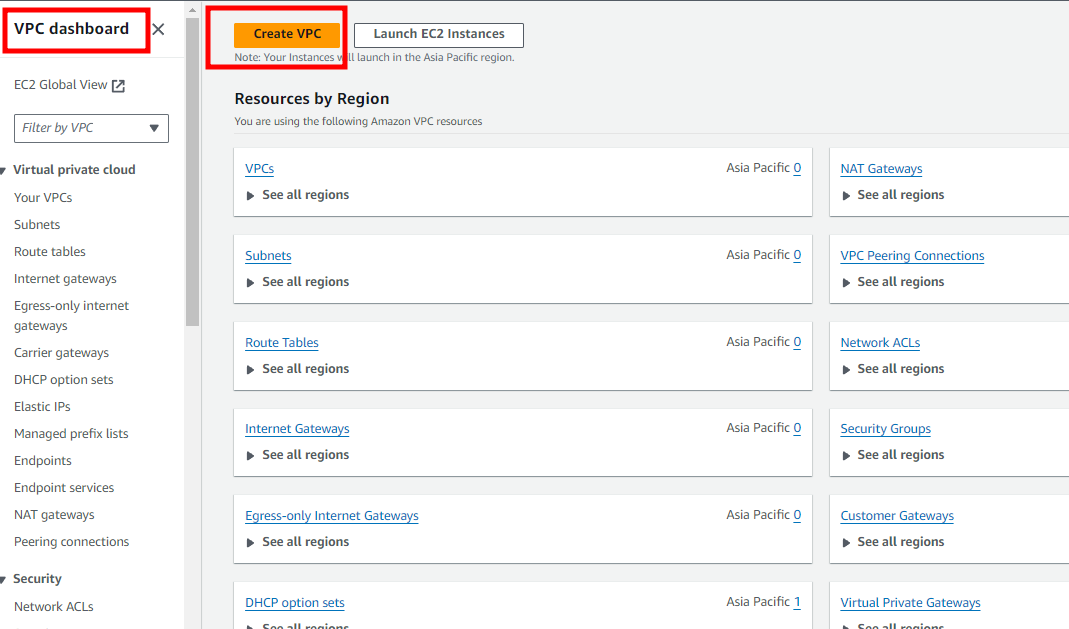Collapse the Security section in sidebar
The height and width of the screenshot is (629, 1069).
[x=3, y=579]
